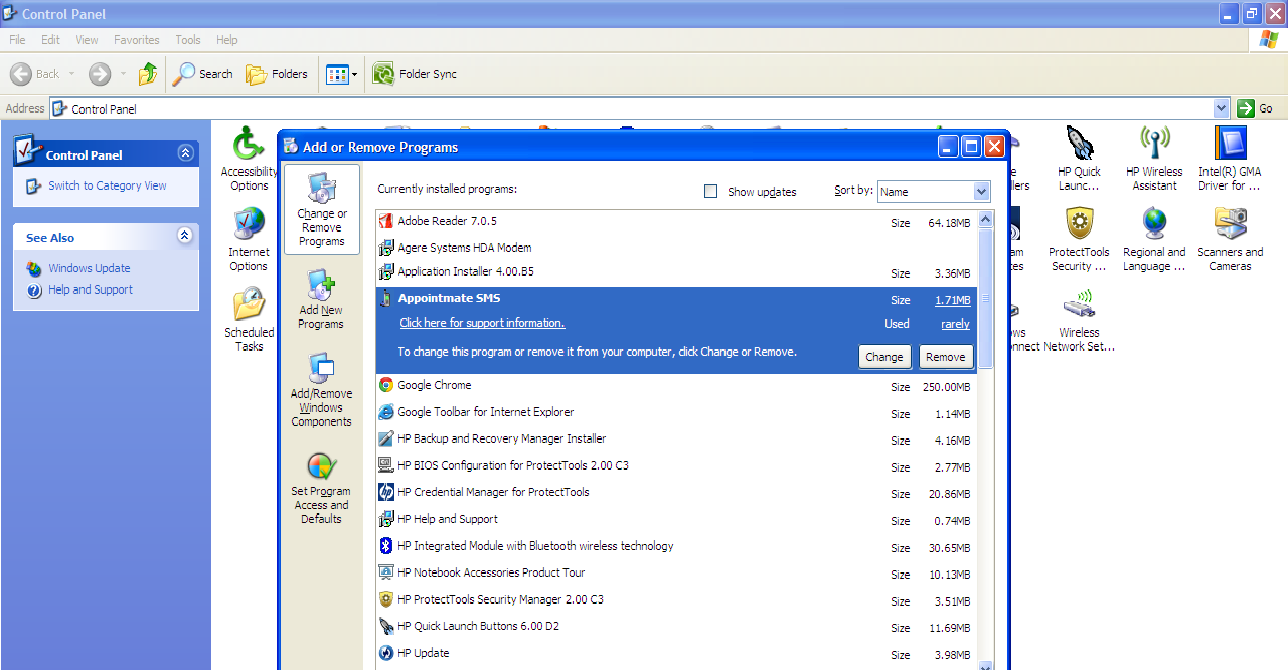Select HP Help and Support entry
Screen dimensions: 1288x670
click(676, 520)
